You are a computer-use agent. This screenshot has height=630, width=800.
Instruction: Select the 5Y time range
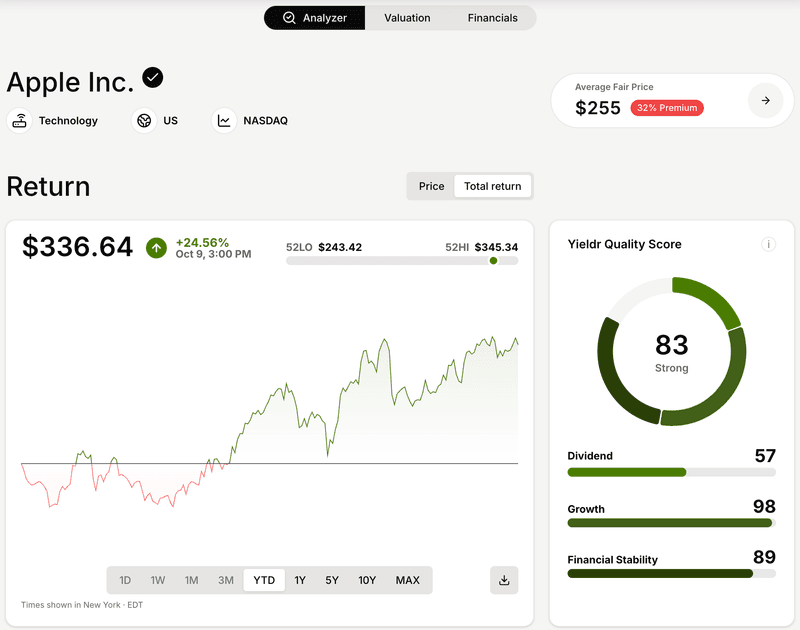332,580
